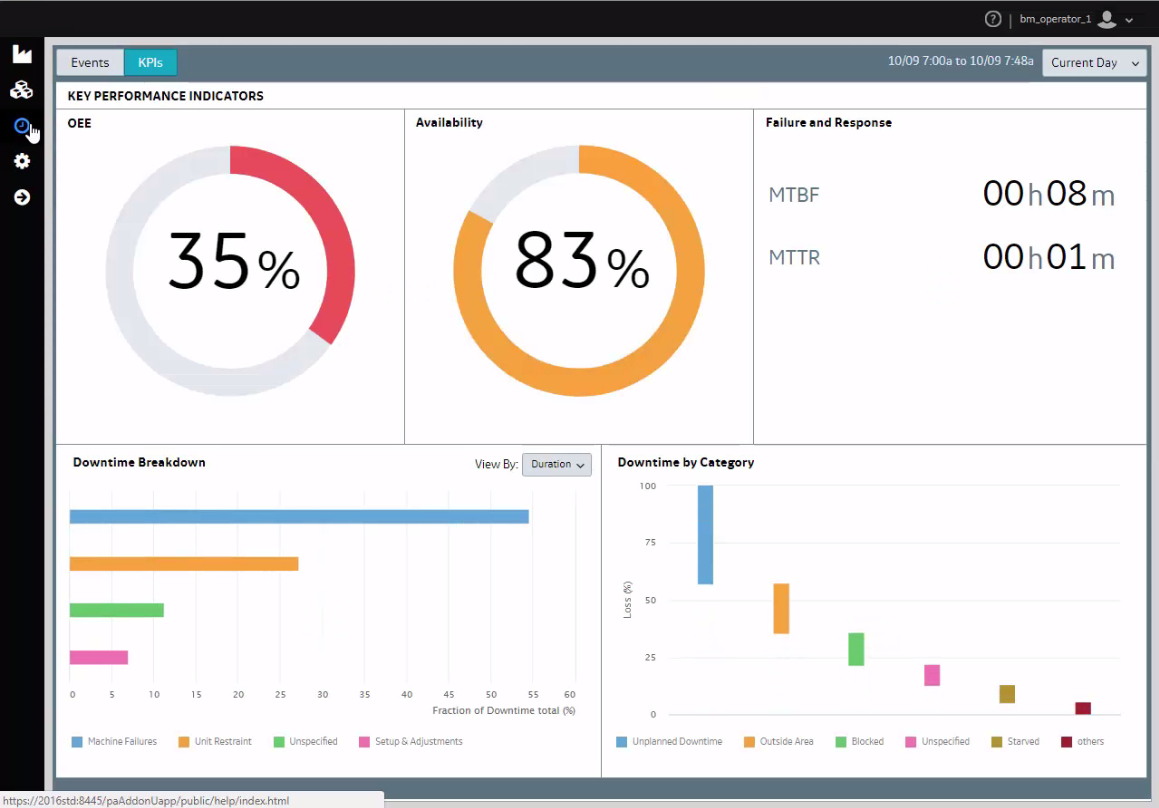Open the help question mark icon
Screen dimensions: 1159x808
pyautogui.click(x=993, y=19)
